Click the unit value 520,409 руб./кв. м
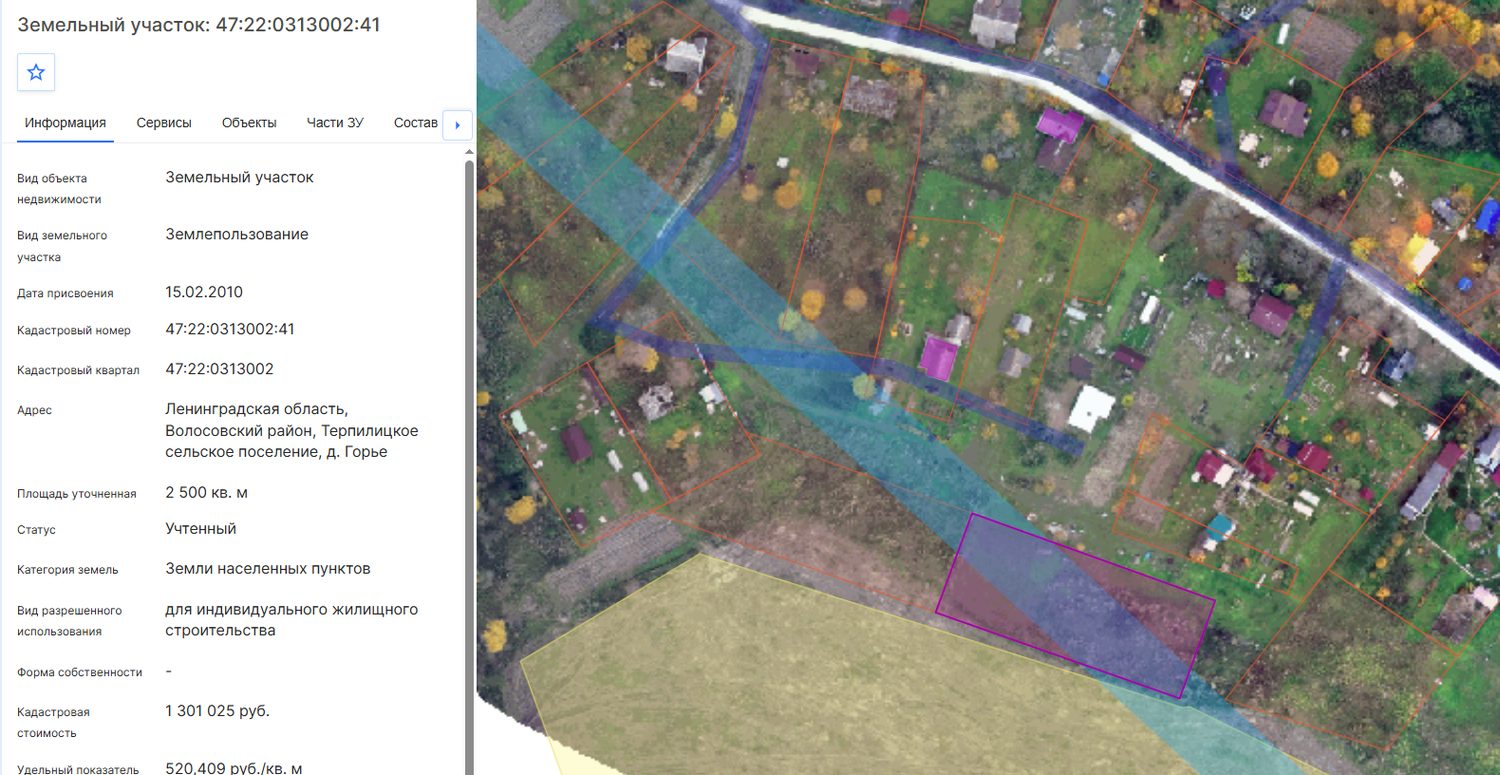This screenshot has width=1500, height=775. coord(234,768)
